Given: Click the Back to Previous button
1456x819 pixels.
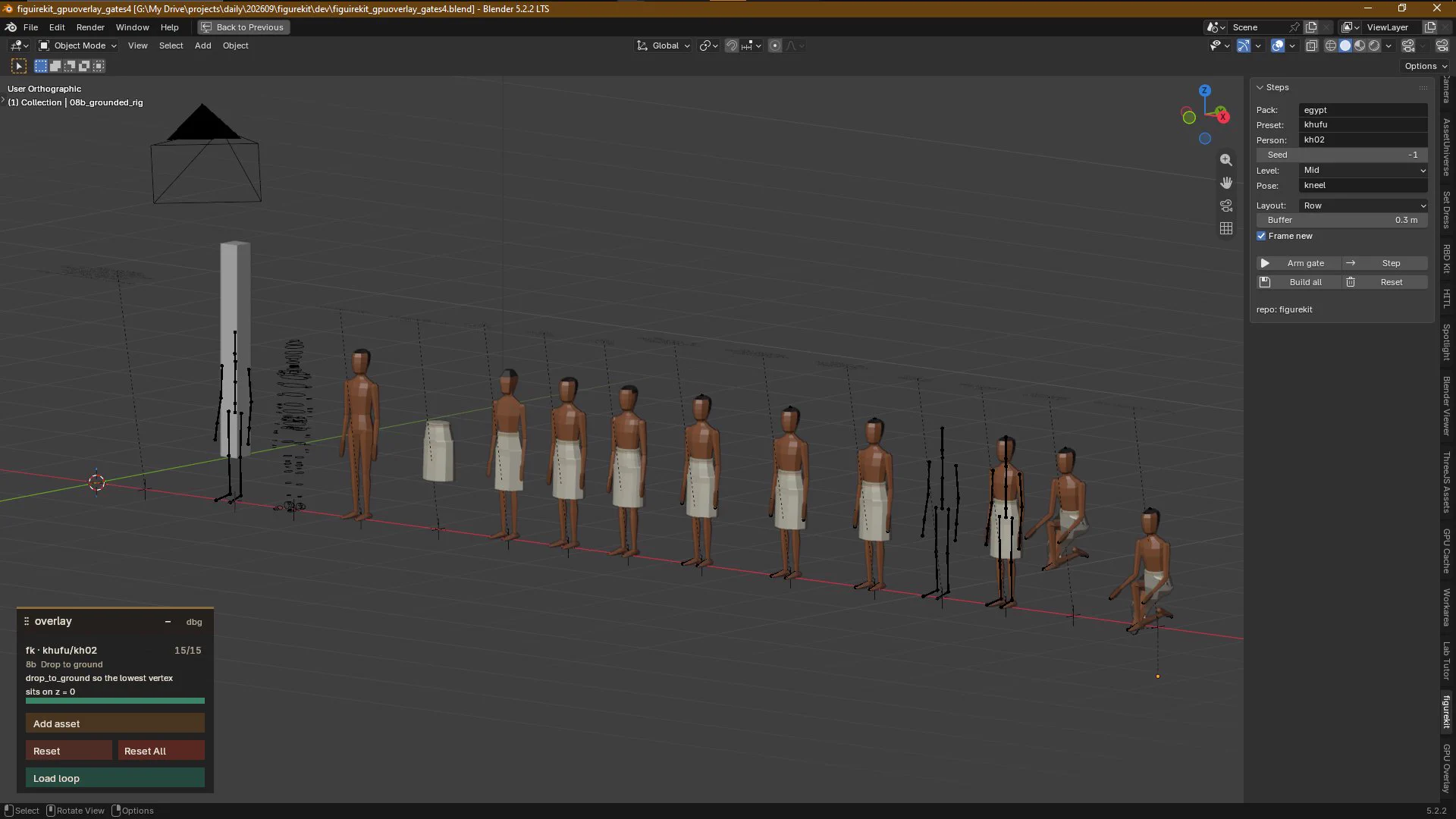Looking at the screenshot, I should [243, 27].
